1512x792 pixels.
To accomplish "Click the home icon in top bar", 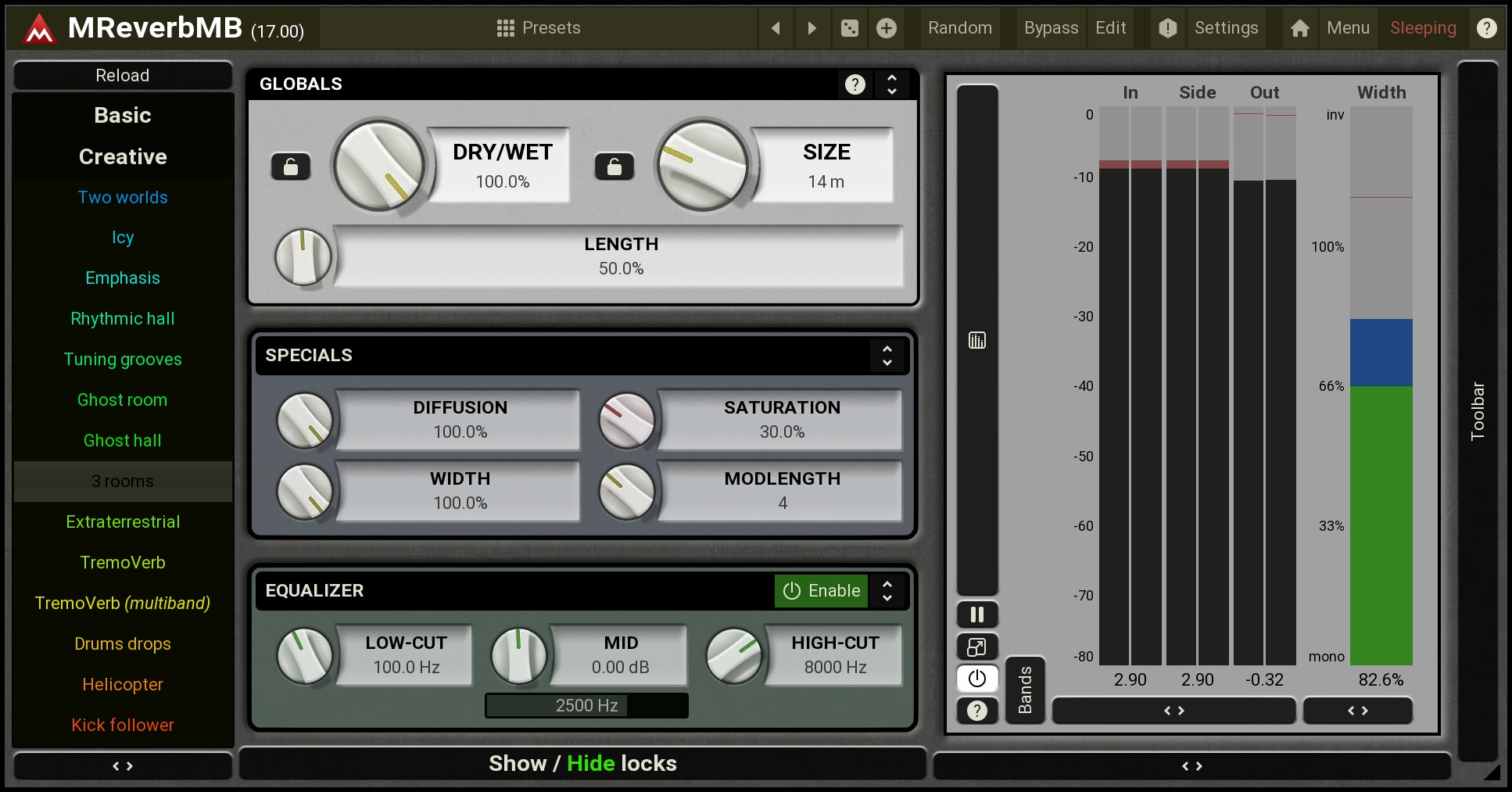I will [x=1299, y=29].
